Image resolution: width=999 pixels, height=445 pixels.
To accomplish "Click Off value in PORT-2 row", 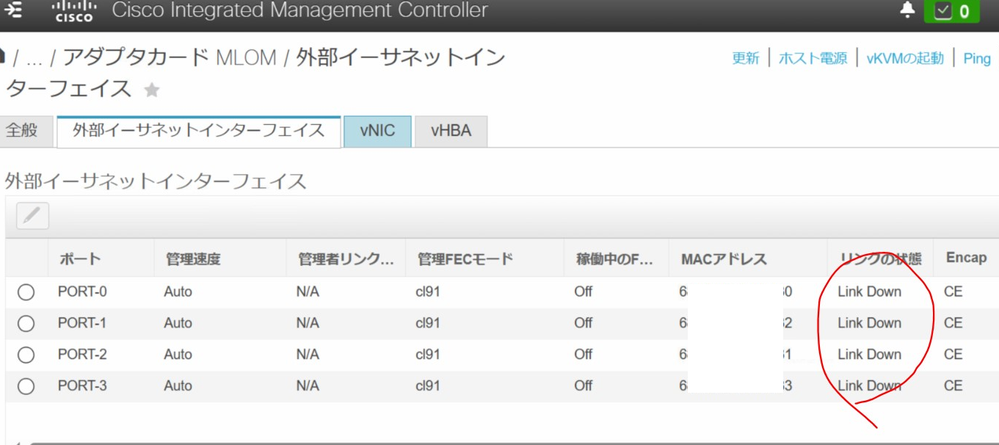I will [x=583, y=354].
